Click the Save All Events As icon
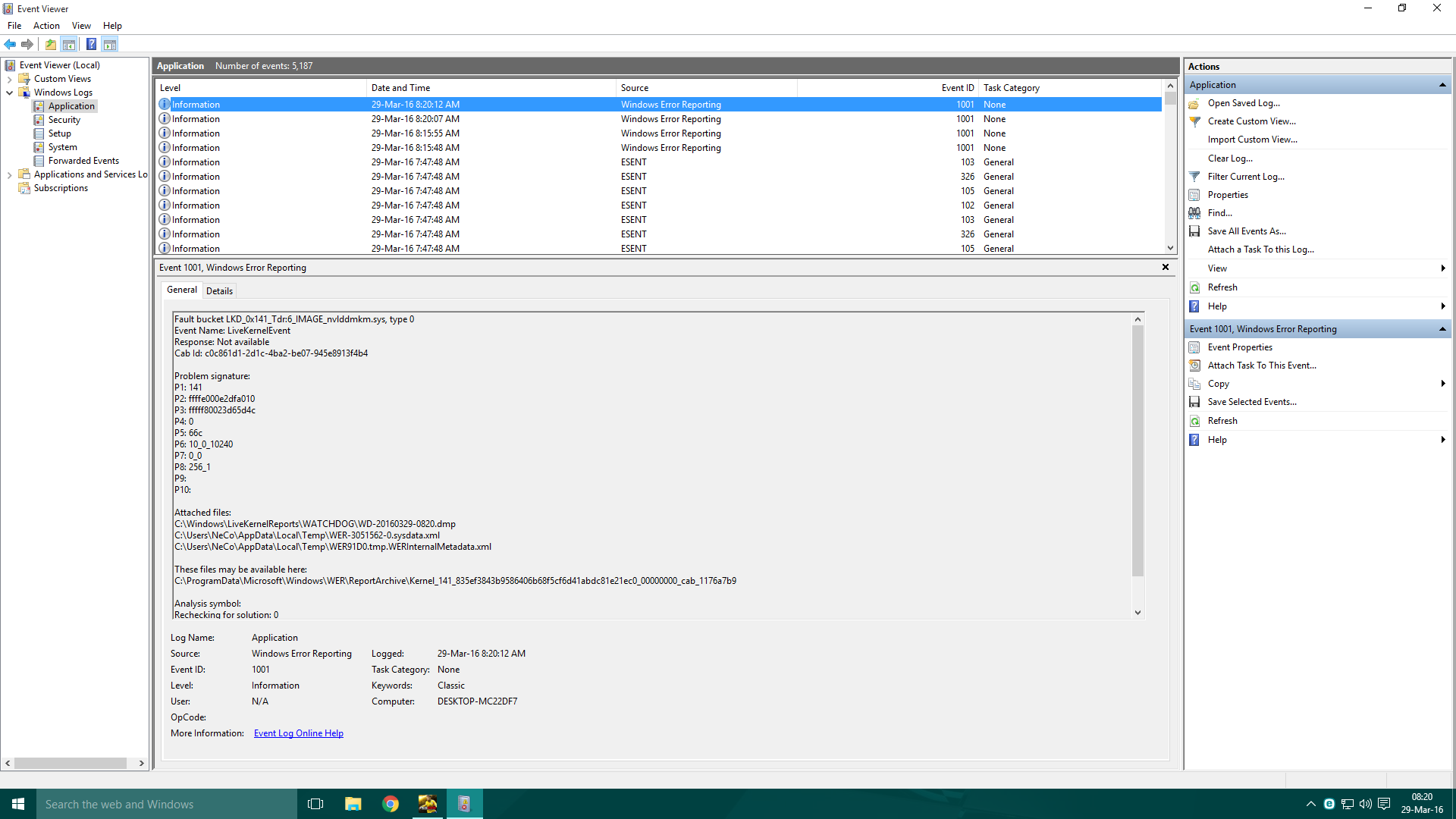Viewport: 1456px width, 819px height. point(1194,231)
